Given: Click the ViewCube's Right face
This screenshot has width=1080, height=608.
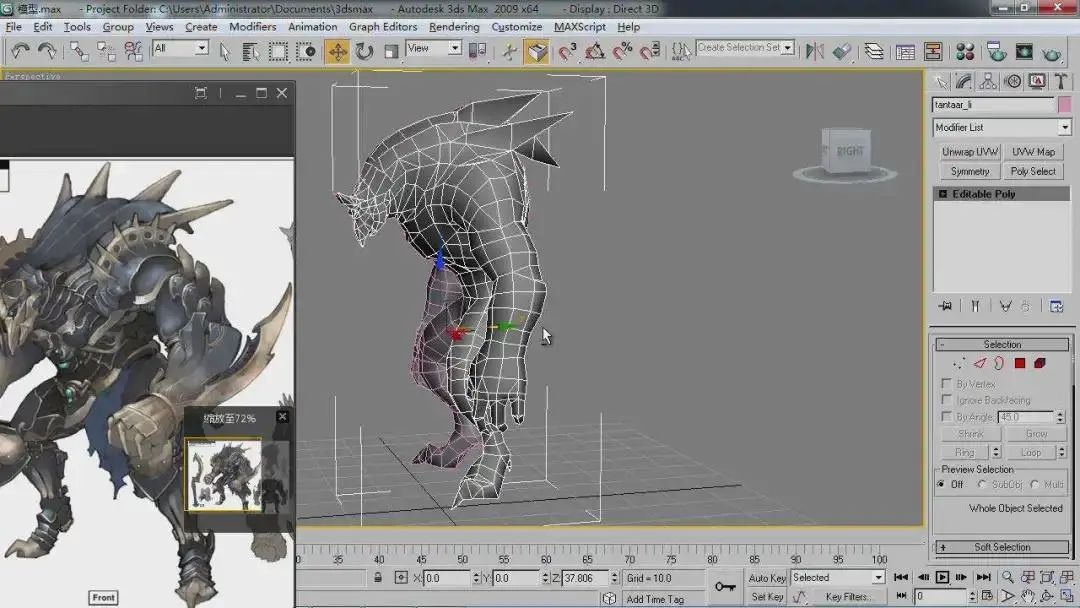Looking at the screenshot, I should click(850, 151).
